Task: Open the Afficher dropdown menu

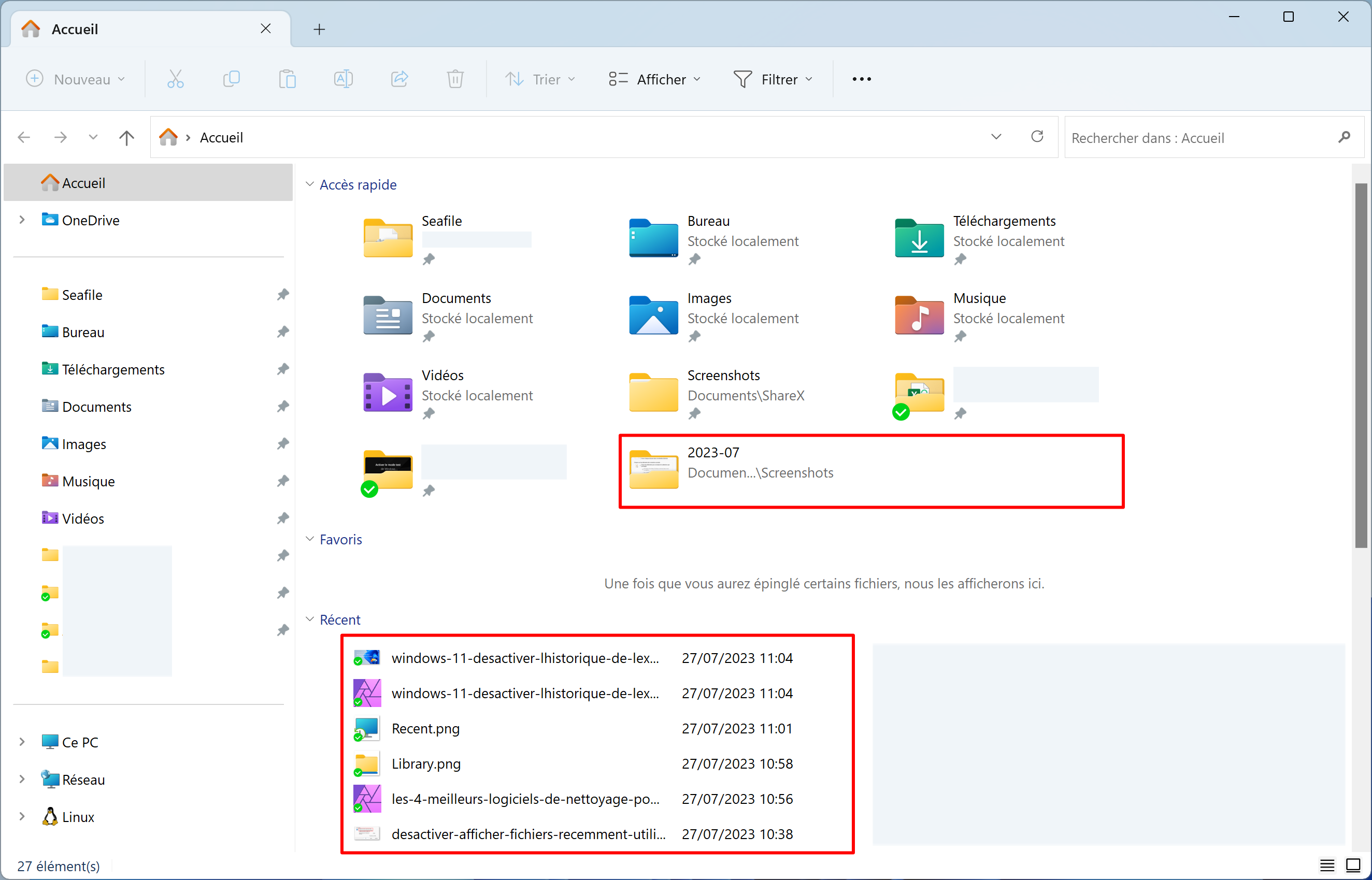Action: [x=655, y=79]
